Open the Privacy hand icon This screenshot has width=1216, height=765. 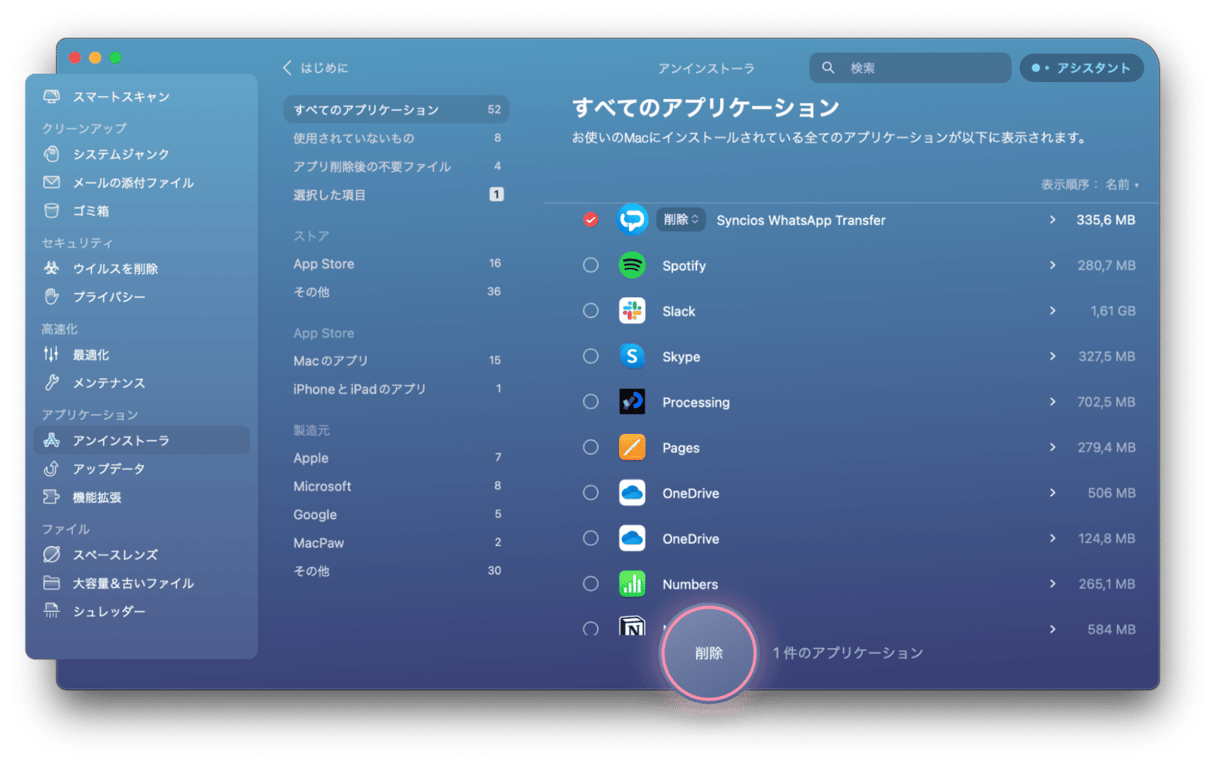coord(52,297)
